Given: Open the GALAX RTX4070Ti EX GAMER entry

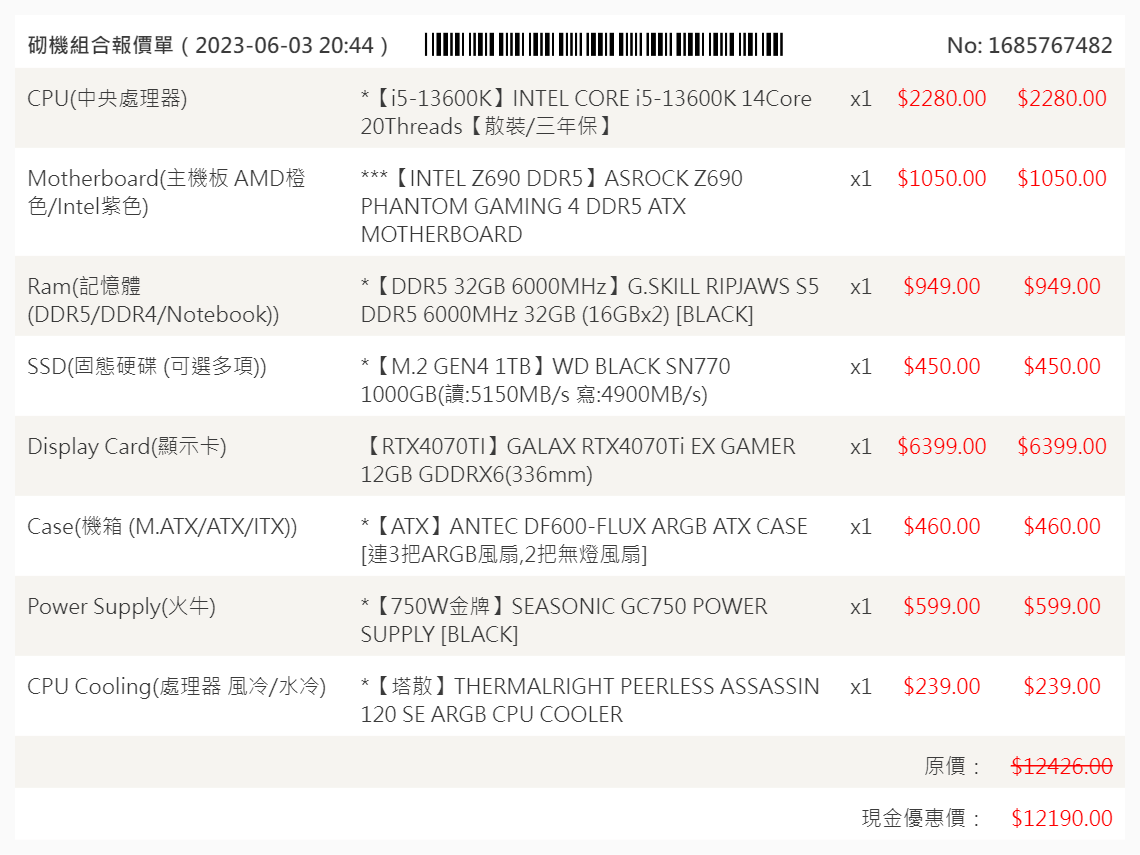Looking at the screenshot, I should tap(578, 460).
